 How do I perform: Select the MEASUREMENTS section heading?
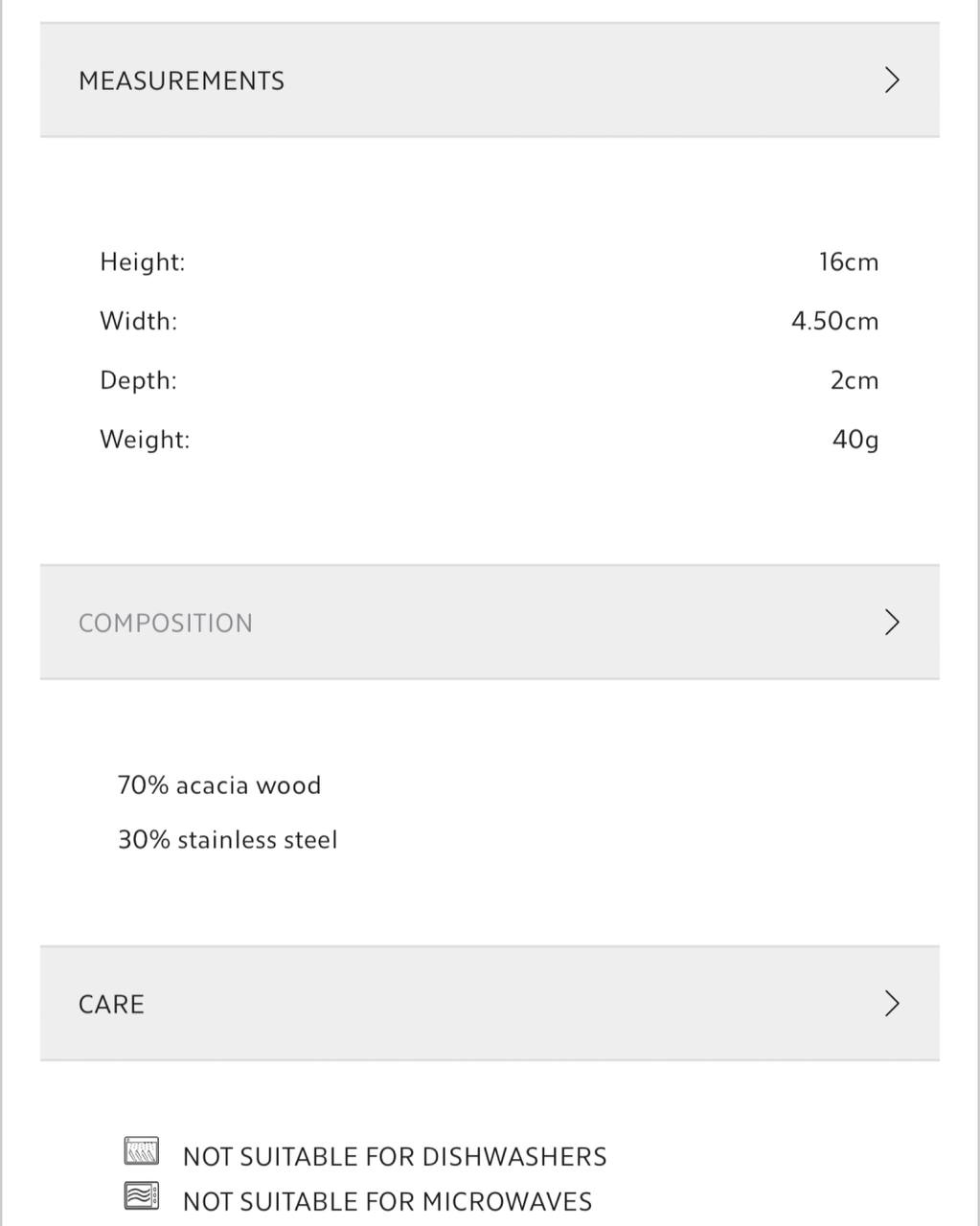click(x=181, y=81)
